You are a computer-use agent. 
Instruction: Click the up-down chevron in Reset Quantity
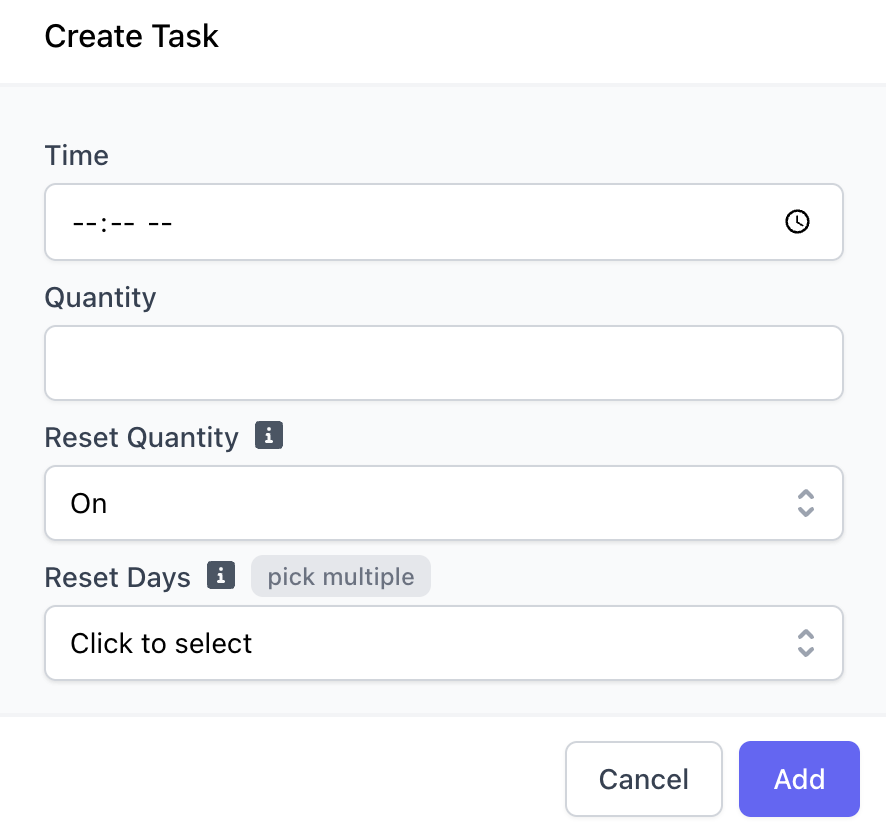(805, 503)
